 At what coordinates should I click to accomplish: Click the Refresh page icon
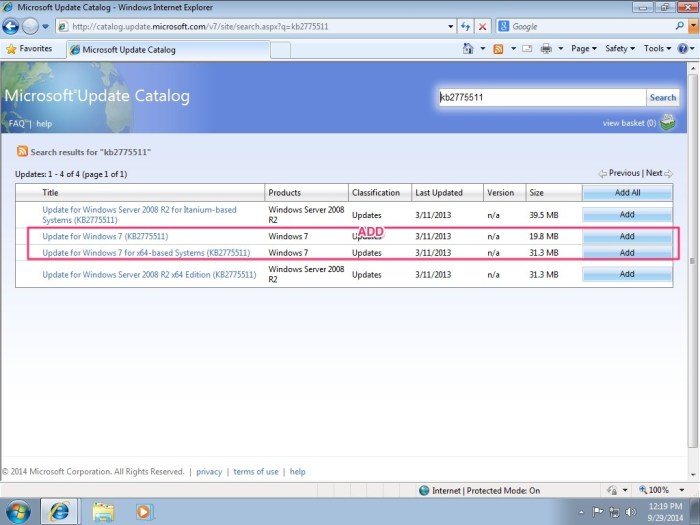pos(465,26)
